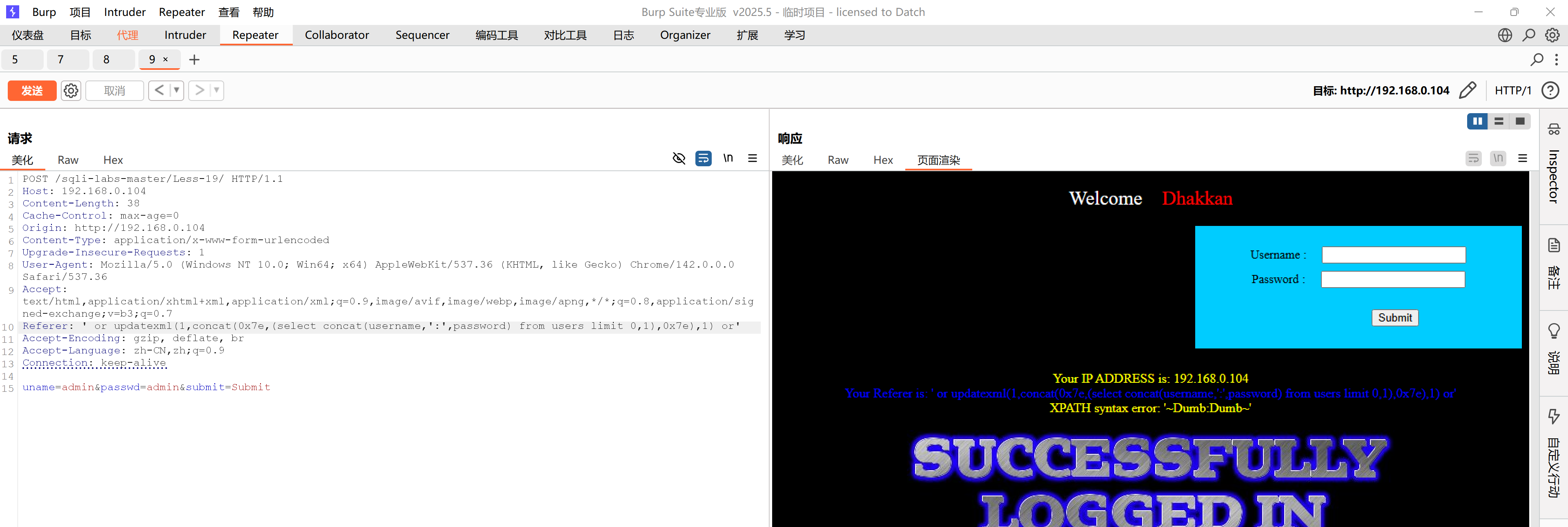Image resolution: width=1568 pixels, height=527 pixels.
Task: Click the globe icon in top toolbar
Action: point(1505,35)
